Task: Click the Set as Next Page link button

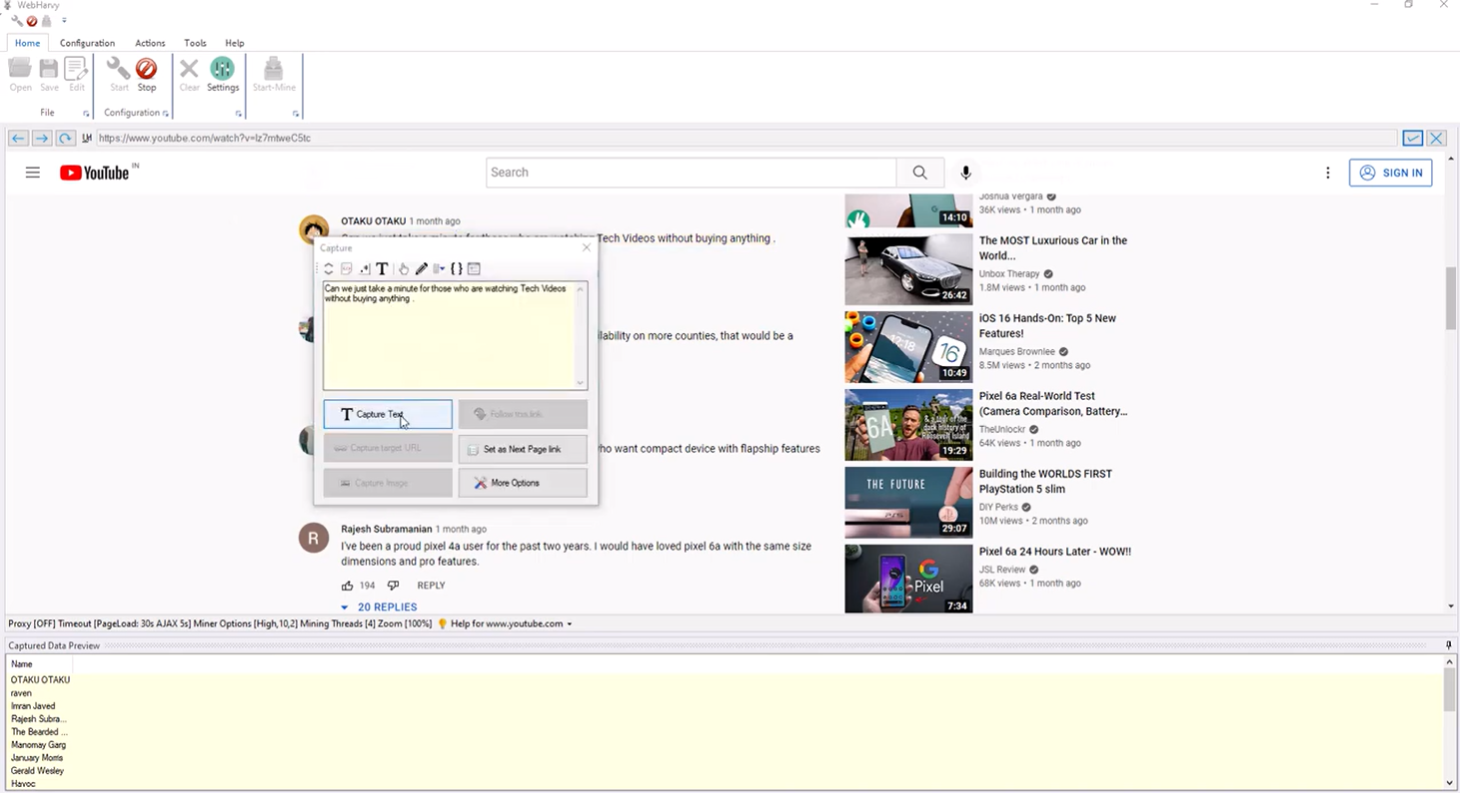Action: (522, 449)
